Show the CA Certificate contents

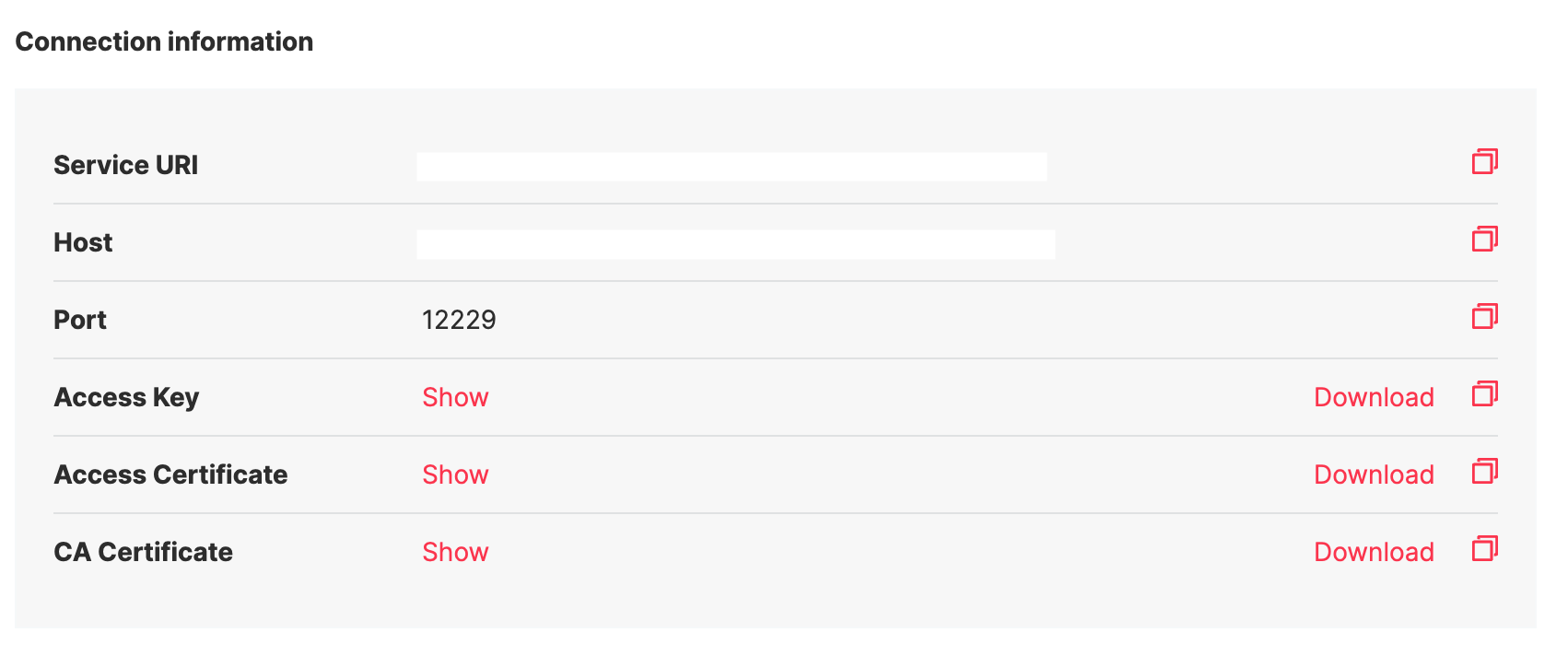click(455, 552)
